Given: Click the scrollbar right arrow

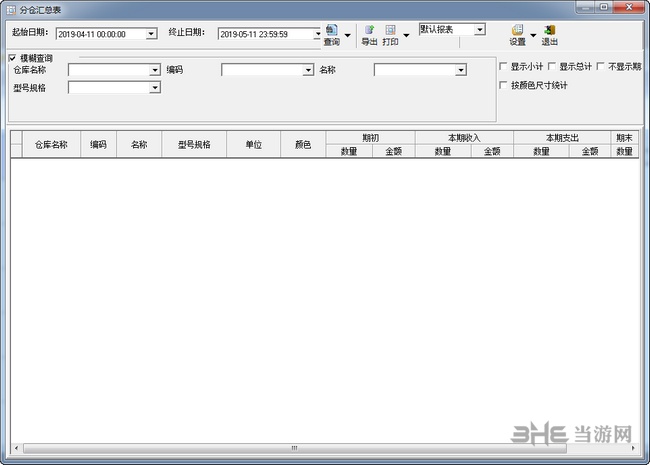Looking at the screenshot, I should coord(633,448).
